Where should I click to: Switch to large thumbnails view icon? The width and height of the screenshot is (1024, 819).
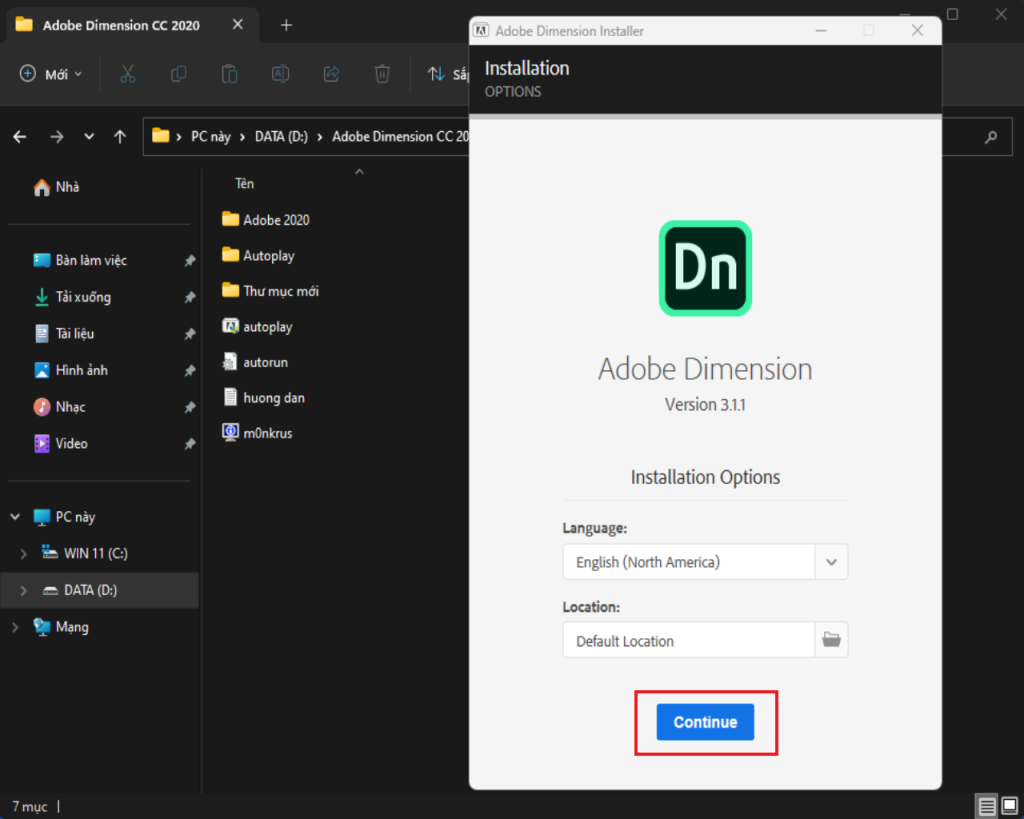(1010, 806)
